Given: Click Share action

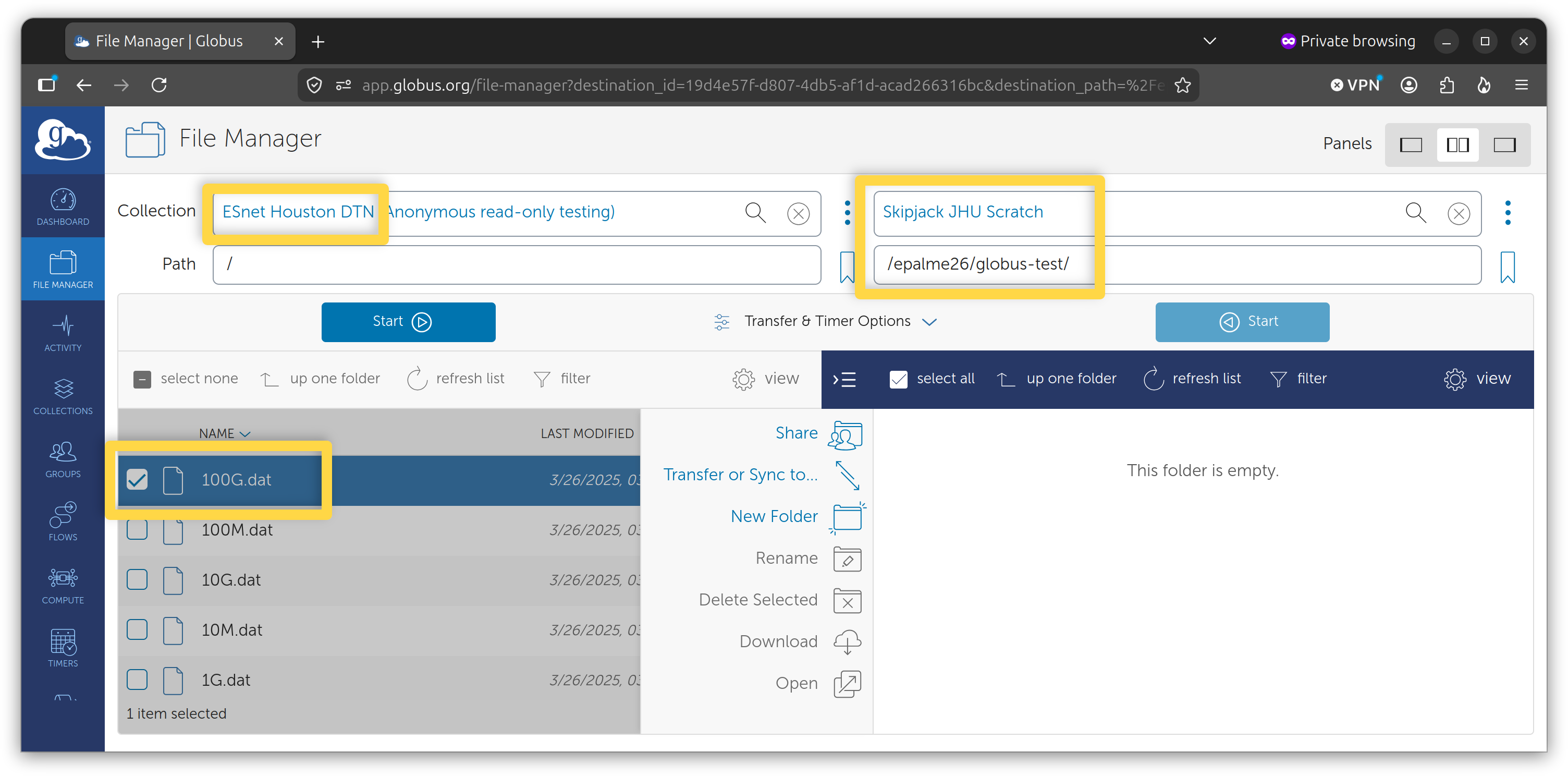Looking at the screenshot, I should click(x=819, y=434).
